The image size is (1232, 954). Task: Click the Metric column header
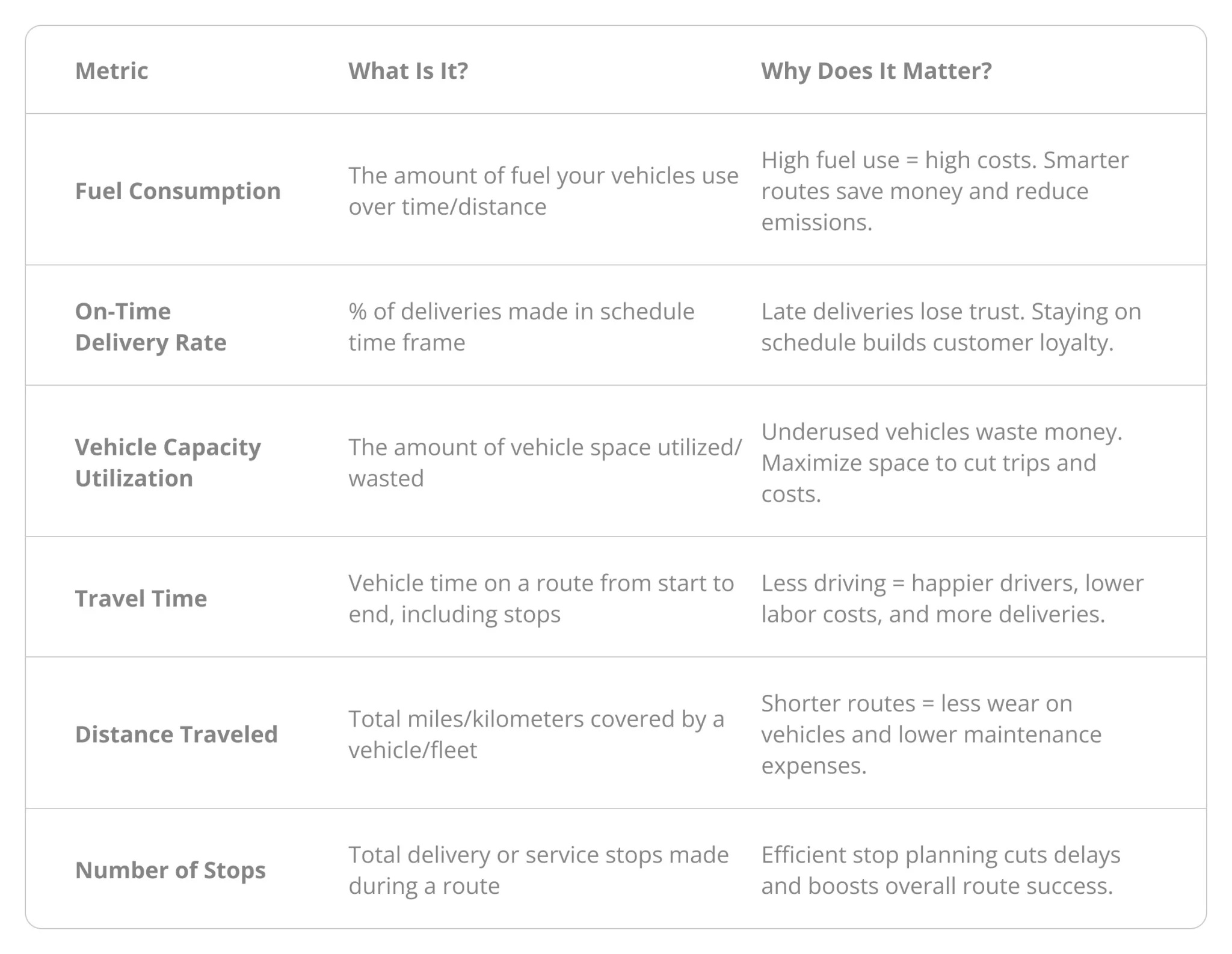point(111,71)
